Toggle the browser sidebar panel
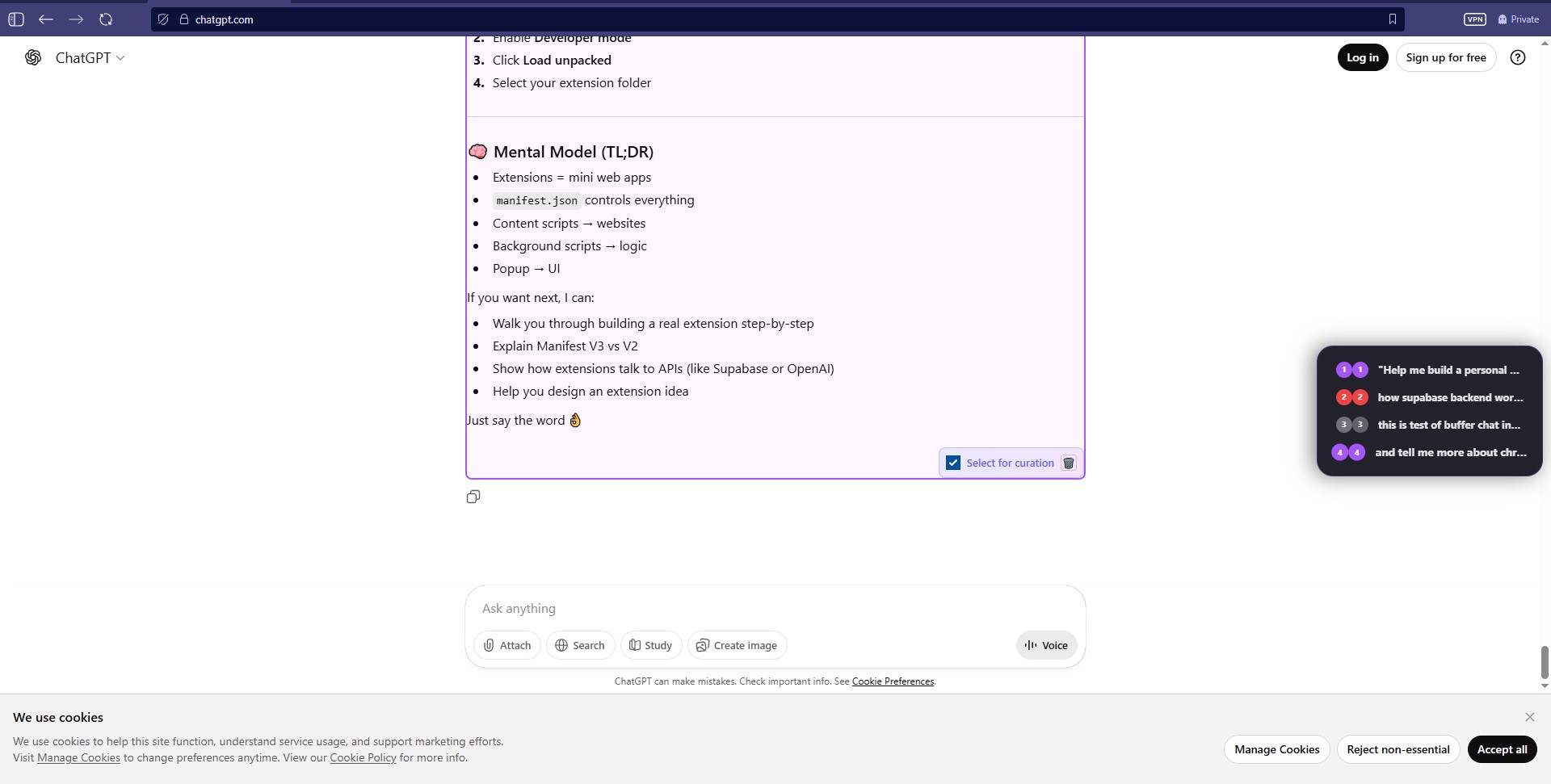Viewport: 1551px width, 784px height. 15,19
